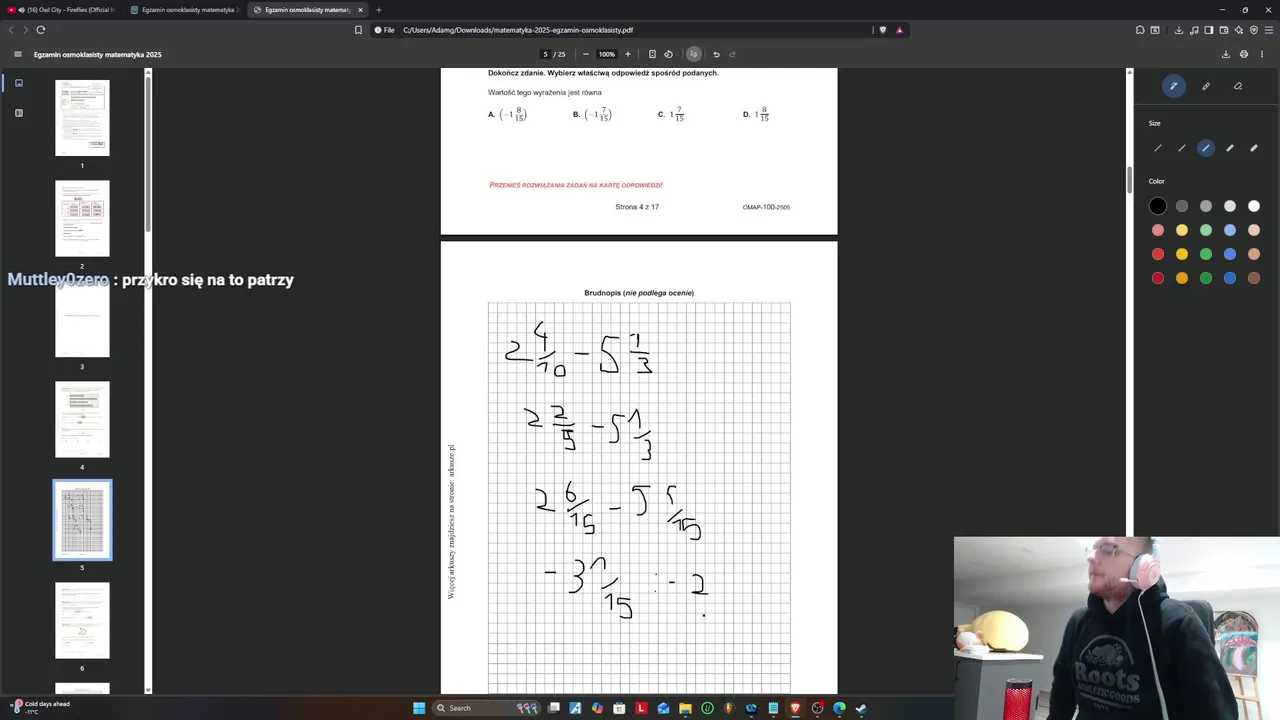Choose the thinnest pen size
The width and height of the screenshot is (1280, 720).
pos(1158,148)
